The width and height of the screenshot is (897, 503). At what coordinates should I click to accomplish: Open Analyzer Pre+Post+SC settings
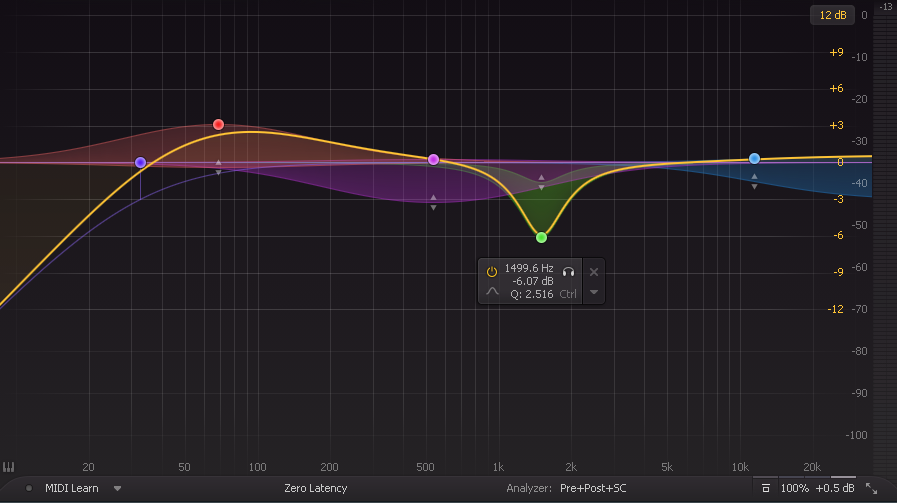point(593,488)
